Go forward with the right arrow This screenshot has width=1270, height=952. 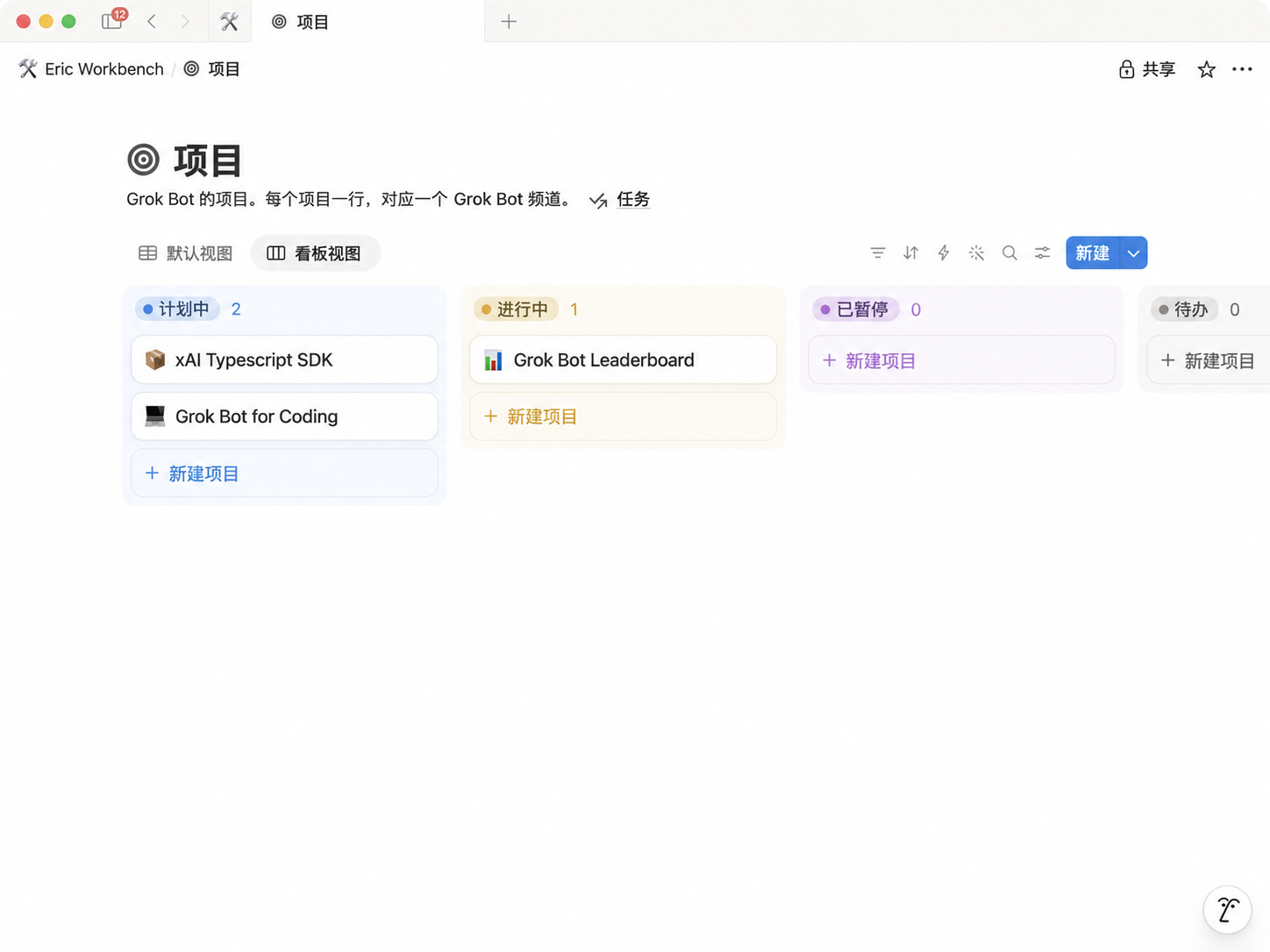[x=184, y=21]
